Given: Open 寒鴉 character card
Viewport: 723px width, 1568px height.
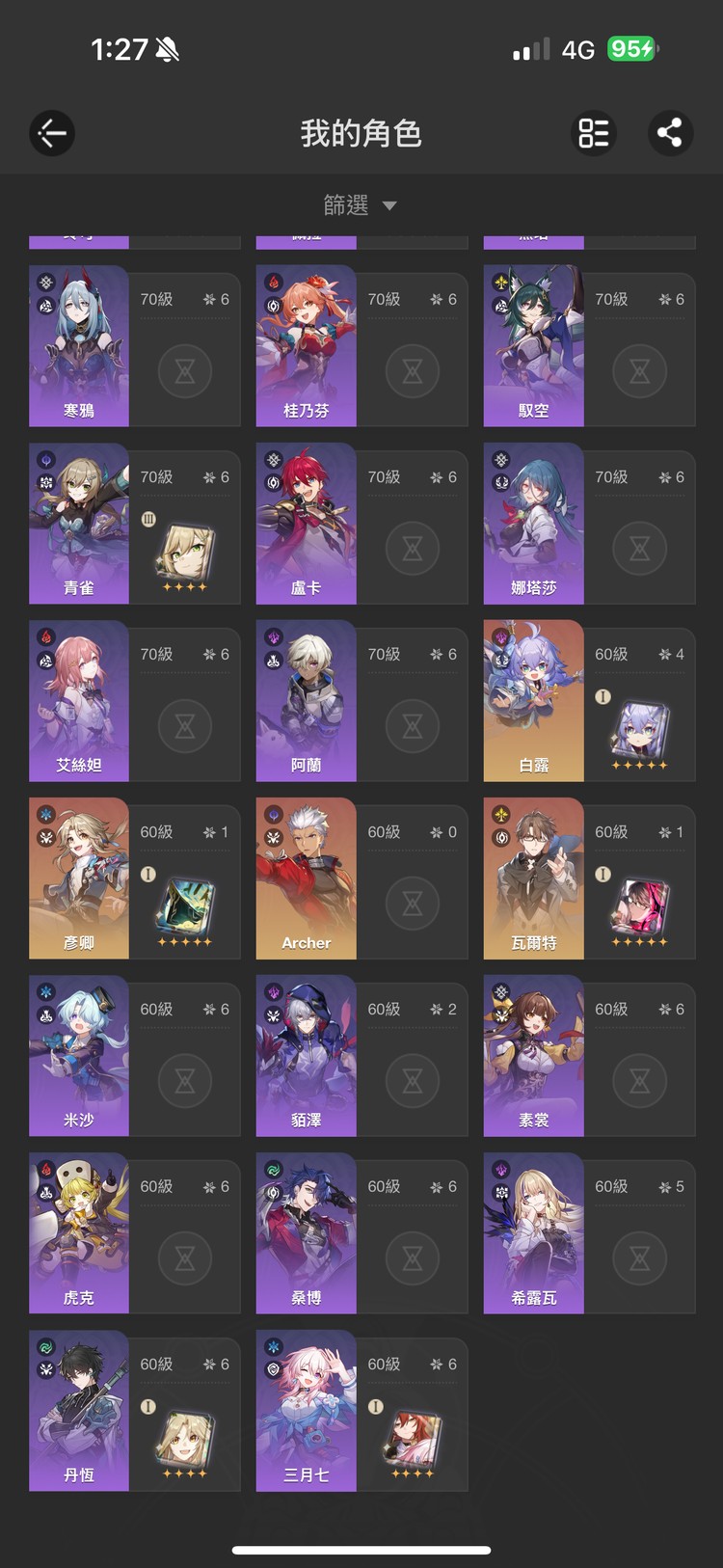Looking at the screenshot, I should point(135,346).
